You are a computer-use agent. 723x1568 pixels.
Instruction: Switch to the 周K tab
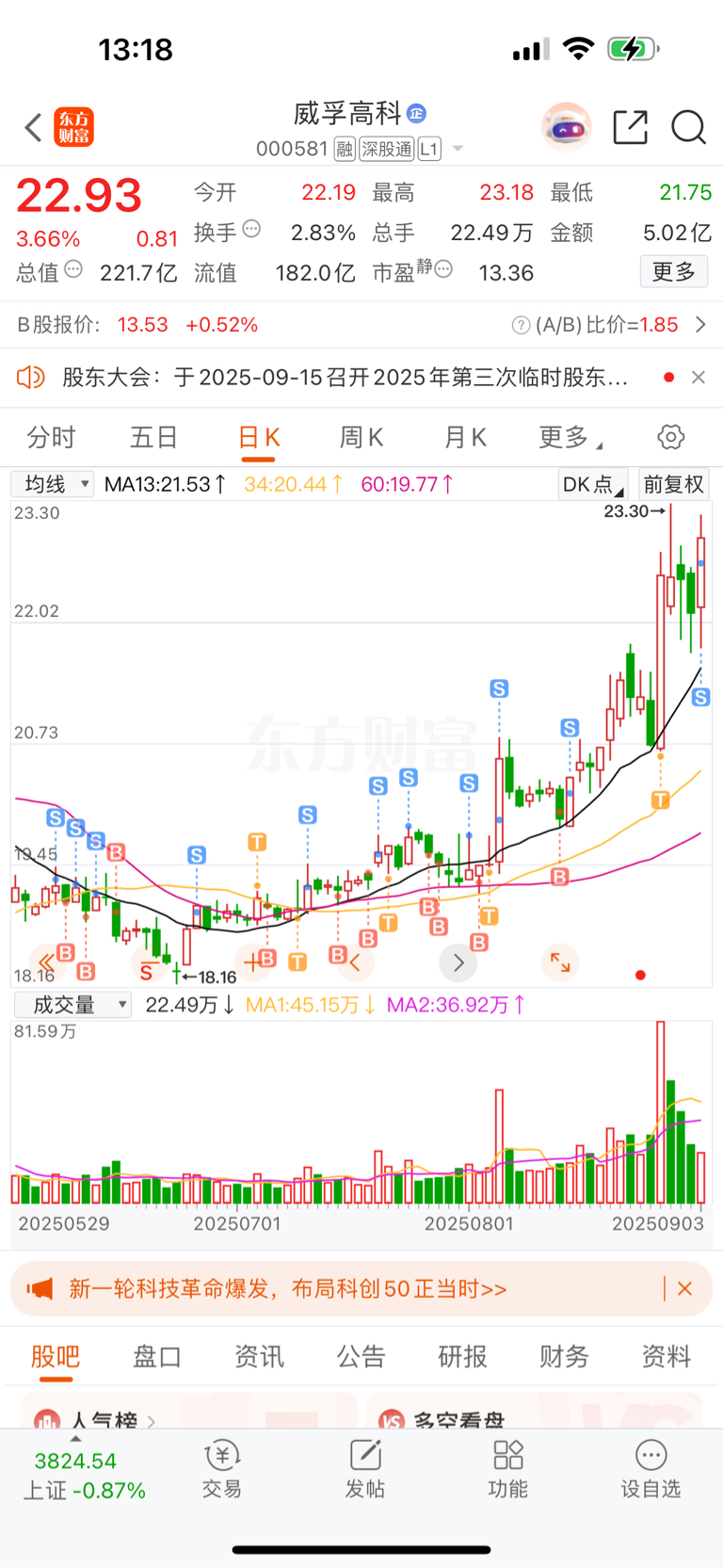tap(361, 437)
